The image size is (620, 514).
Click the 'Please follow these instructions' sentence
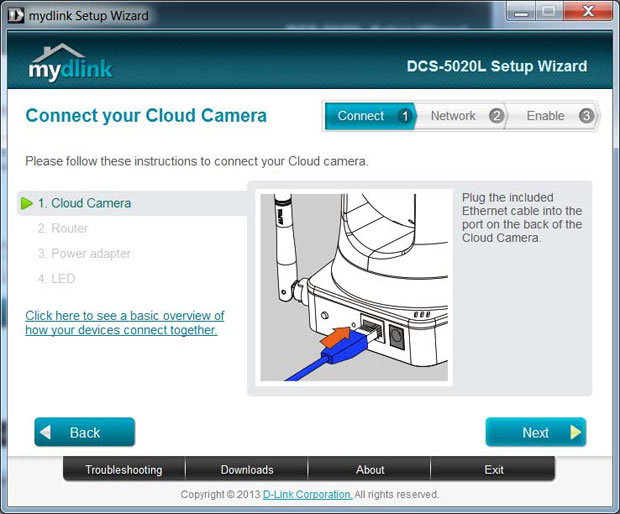(197, 161)
